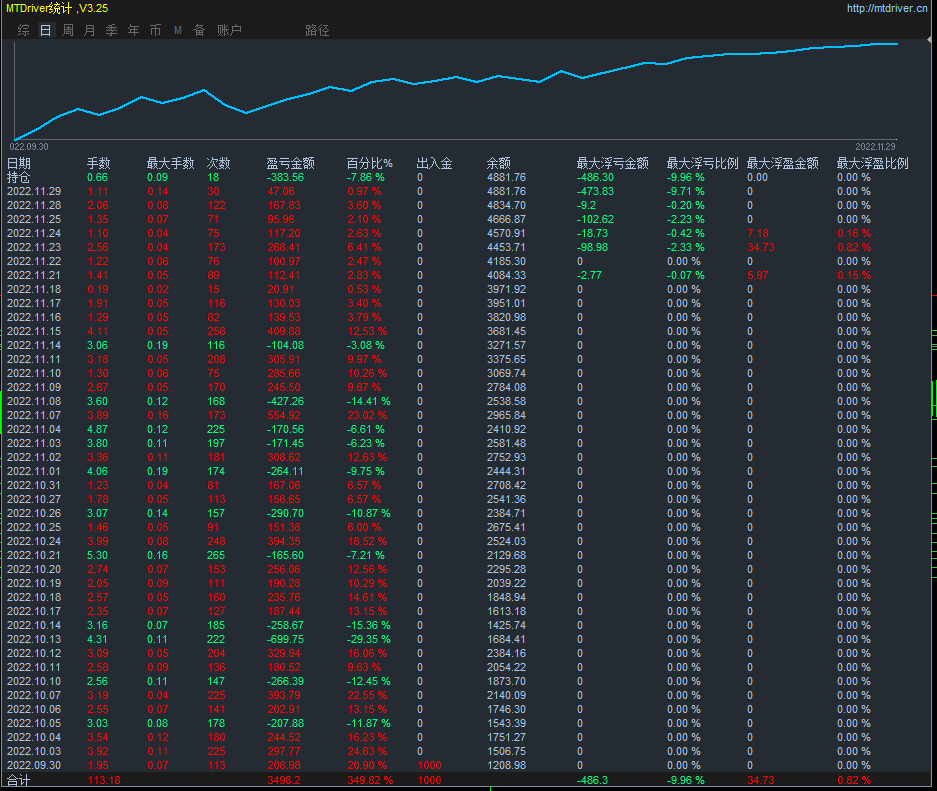937x791 pixels.
Task: Click the 次数 column header
Action: pyautogui.click(x=219, y=163)
